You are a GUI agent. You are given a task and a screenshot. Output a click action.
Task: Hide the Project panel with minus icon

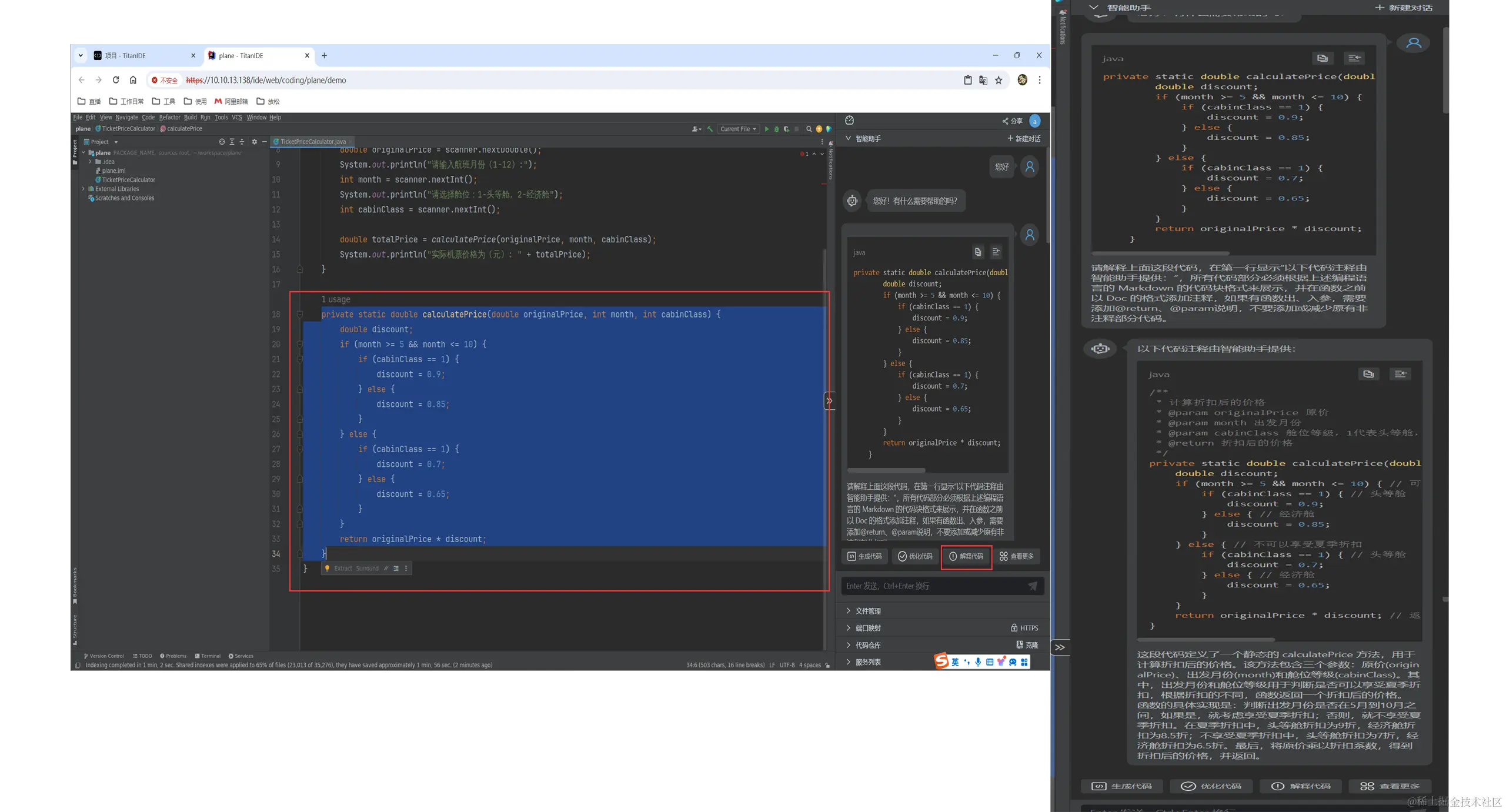[x=264, y=142]
